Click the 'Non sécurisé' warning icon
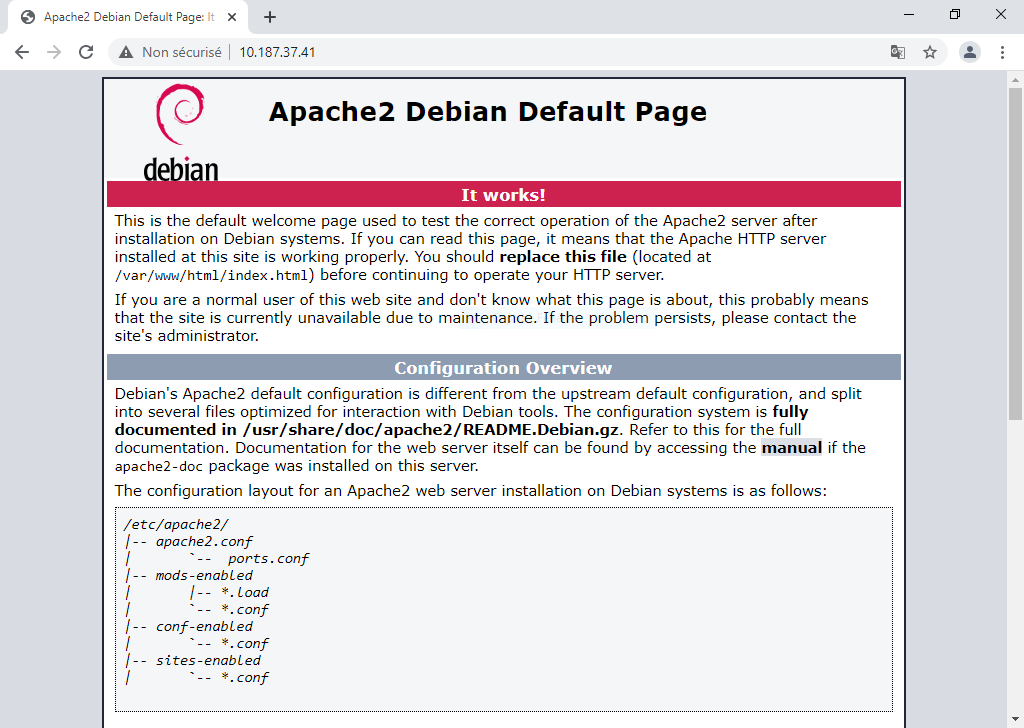The image size is (1024, 728). tap(126, 52)
